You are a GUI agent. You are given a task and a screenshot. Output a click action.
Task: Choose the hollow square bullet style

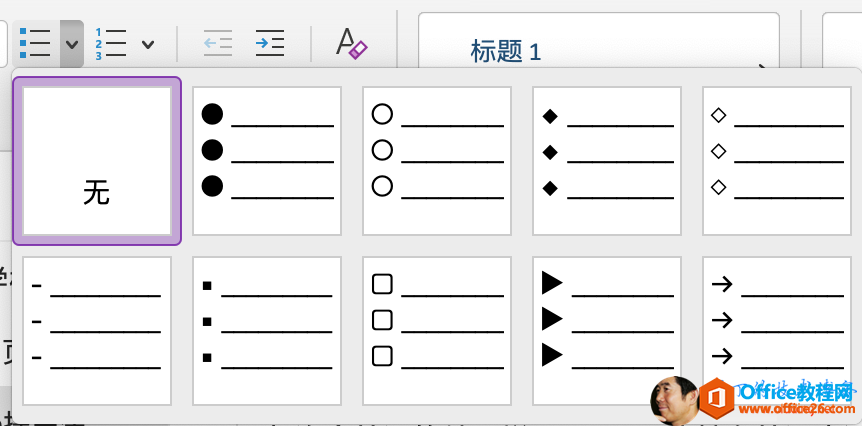tap(437, 331)
